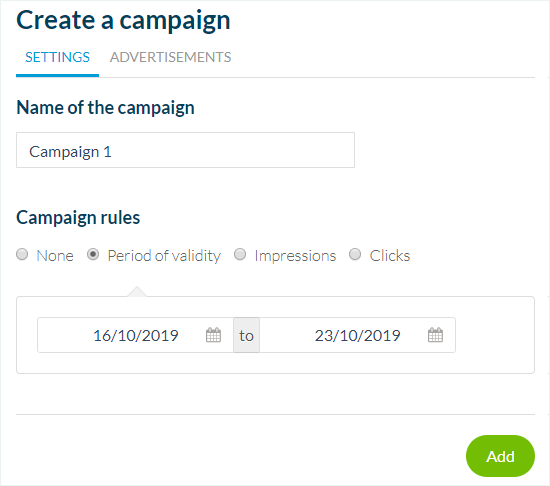Click the green Add button
Viewport: 550px width, 486px height.
[500, 456]
